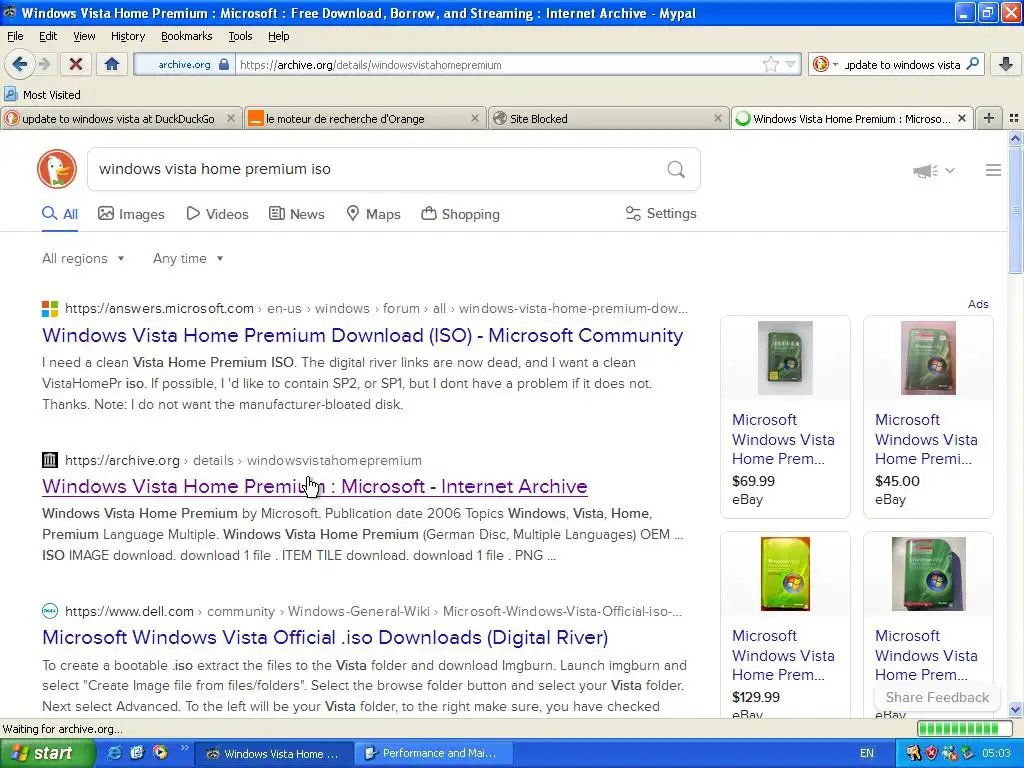Stop loading the page with the red X
1024x768 pixels.
(76, 64)
